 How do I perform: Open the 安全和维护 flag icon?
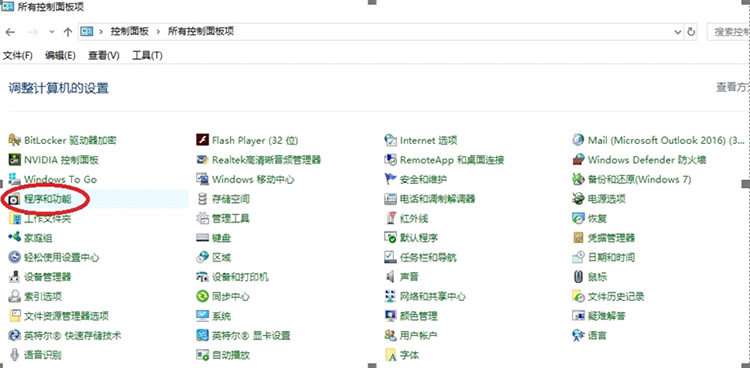391,179
